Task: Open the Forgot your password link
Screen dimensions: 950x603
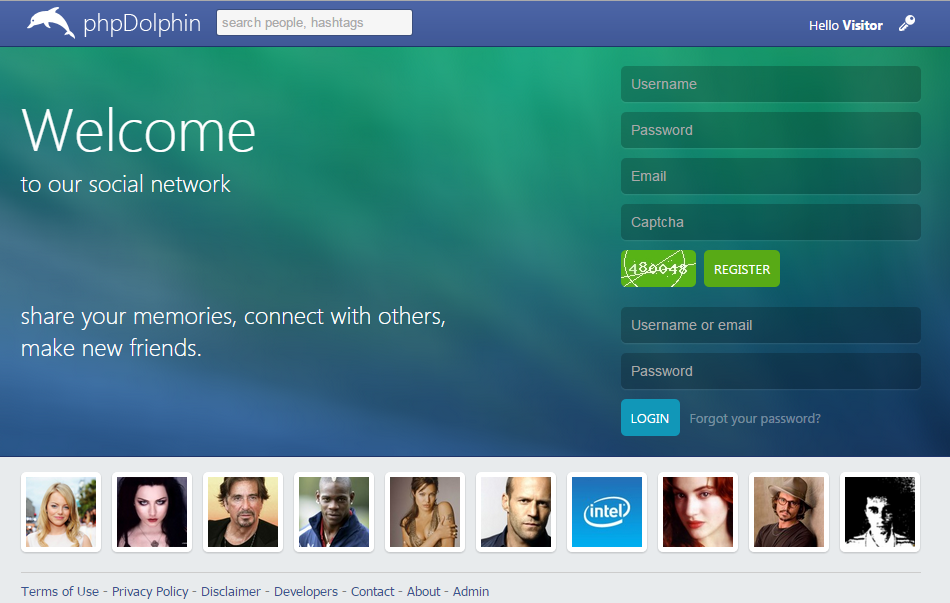Action: [x=755, y=419]
